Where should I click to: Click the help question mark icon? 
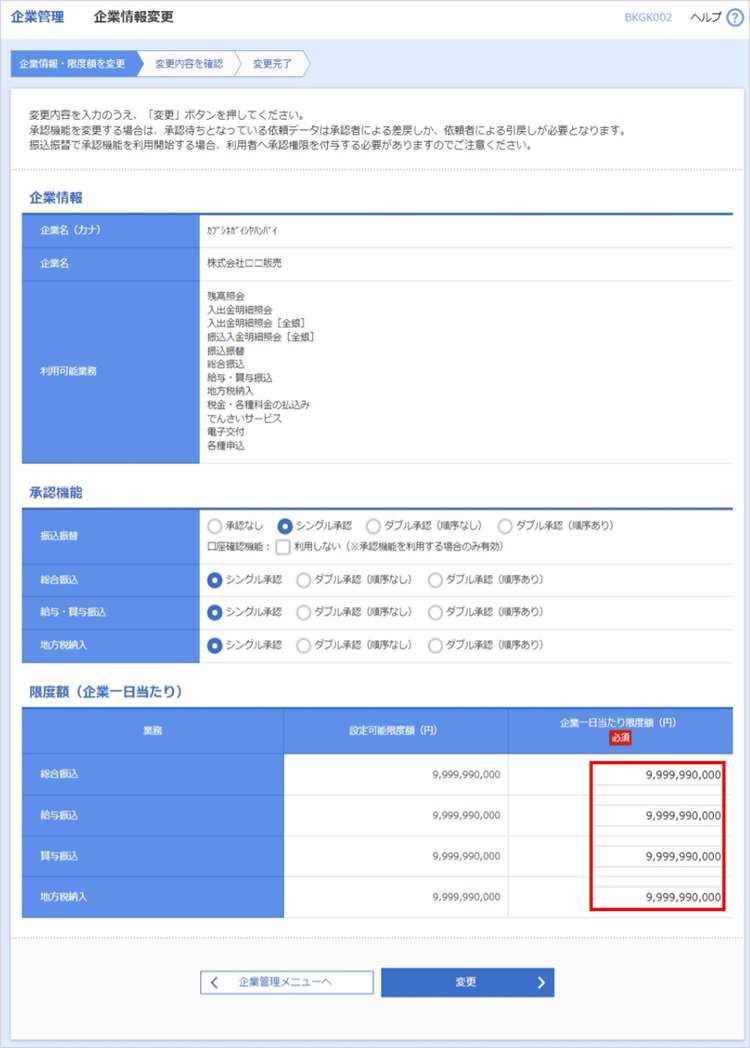735,18
